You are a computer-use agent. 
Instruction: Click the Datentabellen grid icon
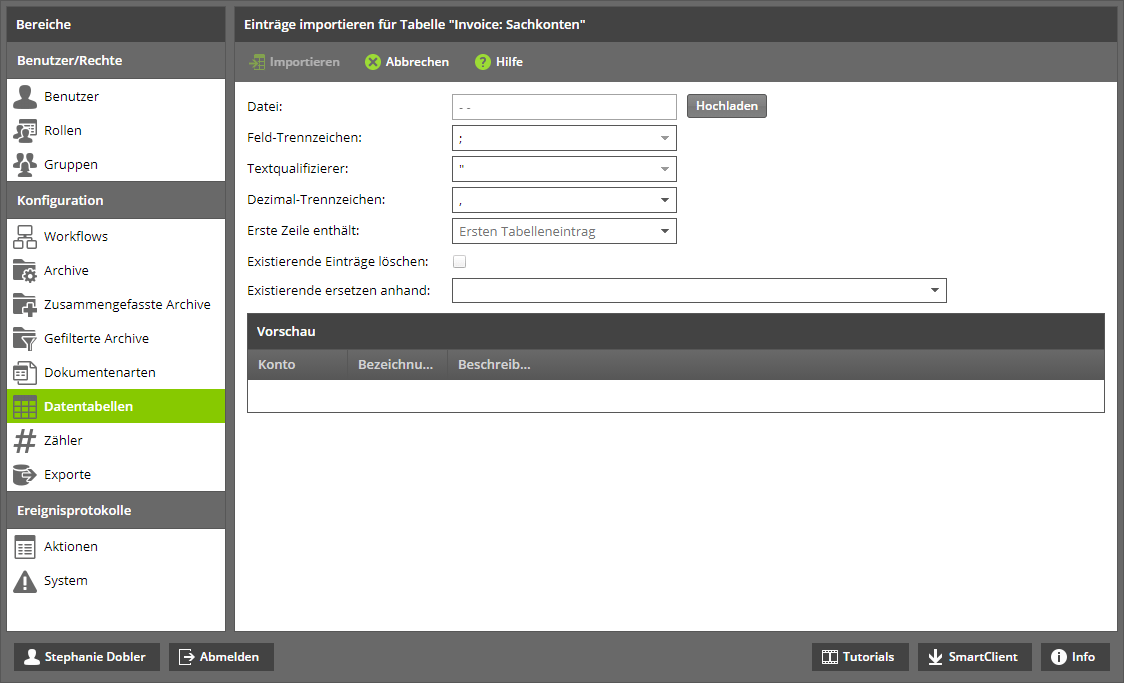tap(25, 406)
